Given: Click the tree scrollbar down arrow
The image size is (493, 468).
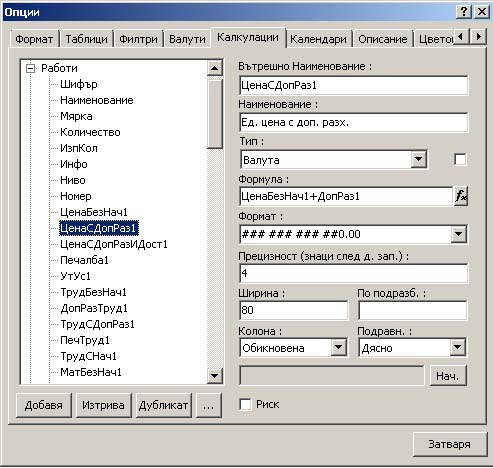Looking at the screenshot, I should 214,376.
